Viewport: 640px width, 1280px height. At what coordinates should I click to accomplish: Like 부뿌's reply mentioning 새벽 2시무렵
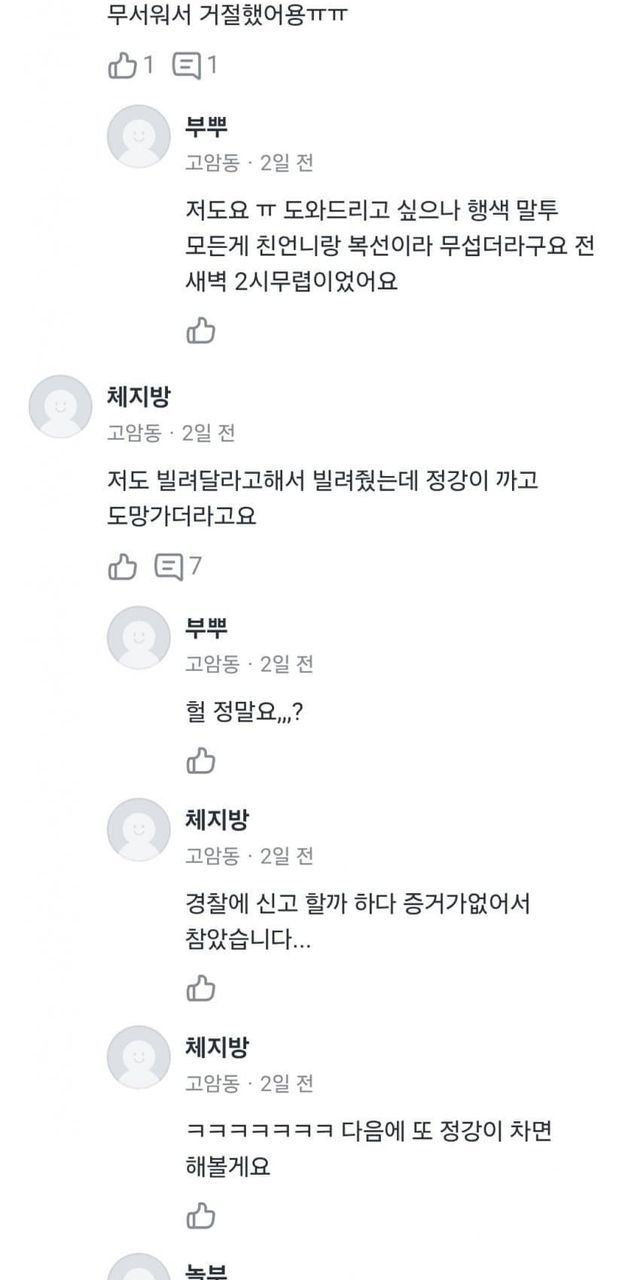coord(201,330)
